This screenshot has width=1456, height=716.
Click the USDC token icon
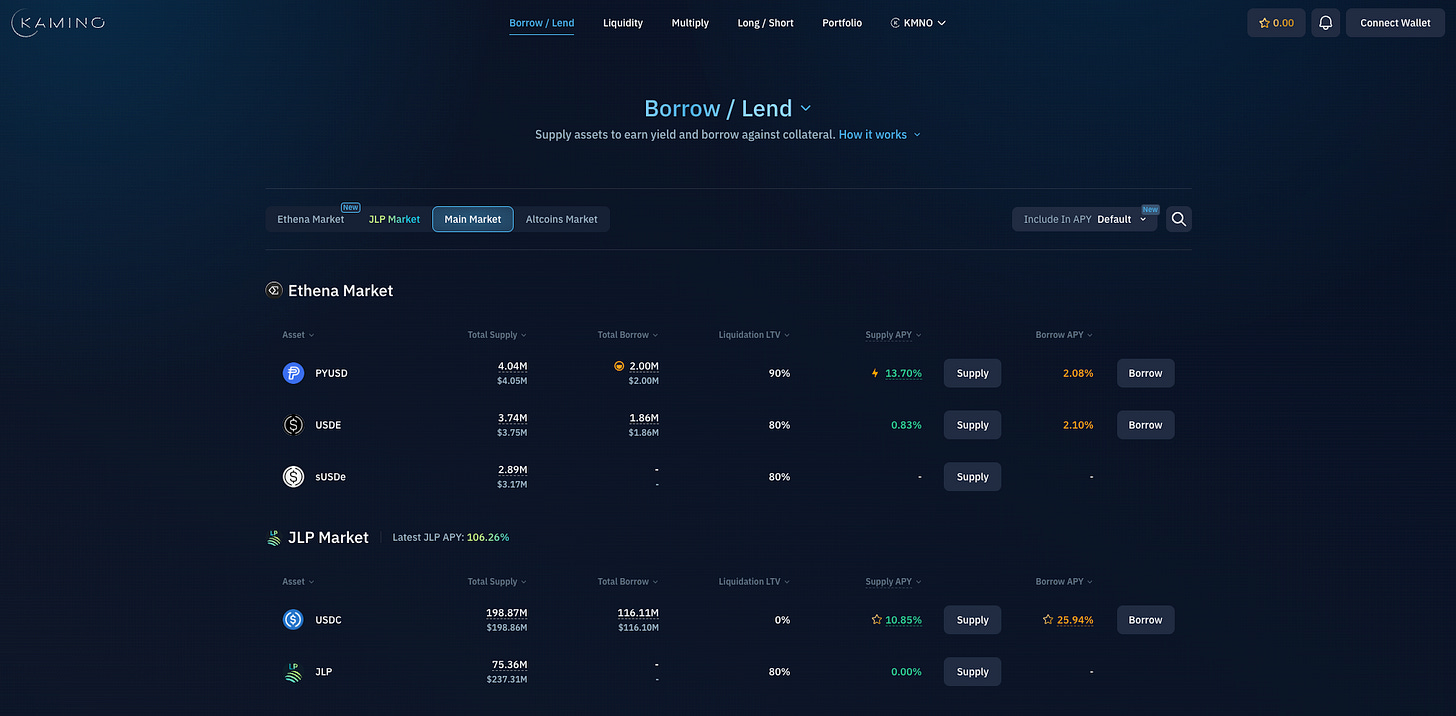(293, 620)
